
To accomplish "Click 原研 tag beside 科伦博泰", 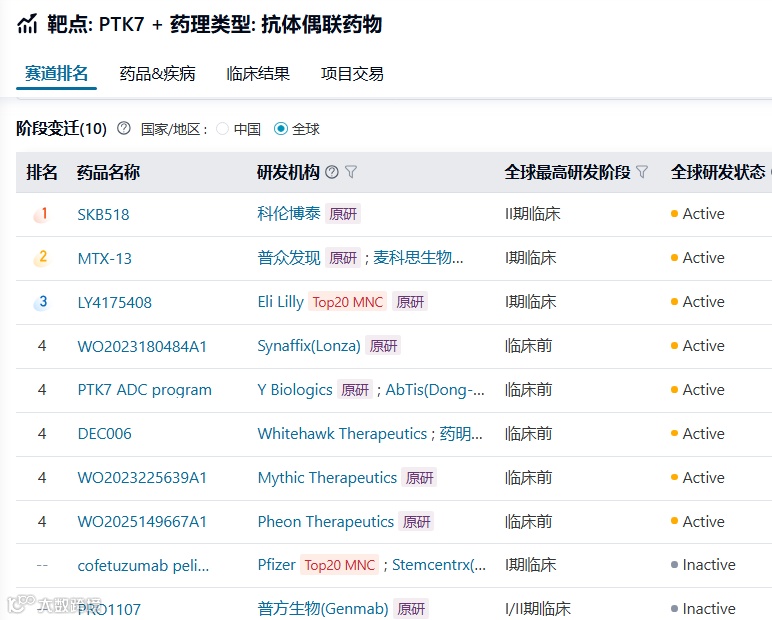I will coord(343,214).
